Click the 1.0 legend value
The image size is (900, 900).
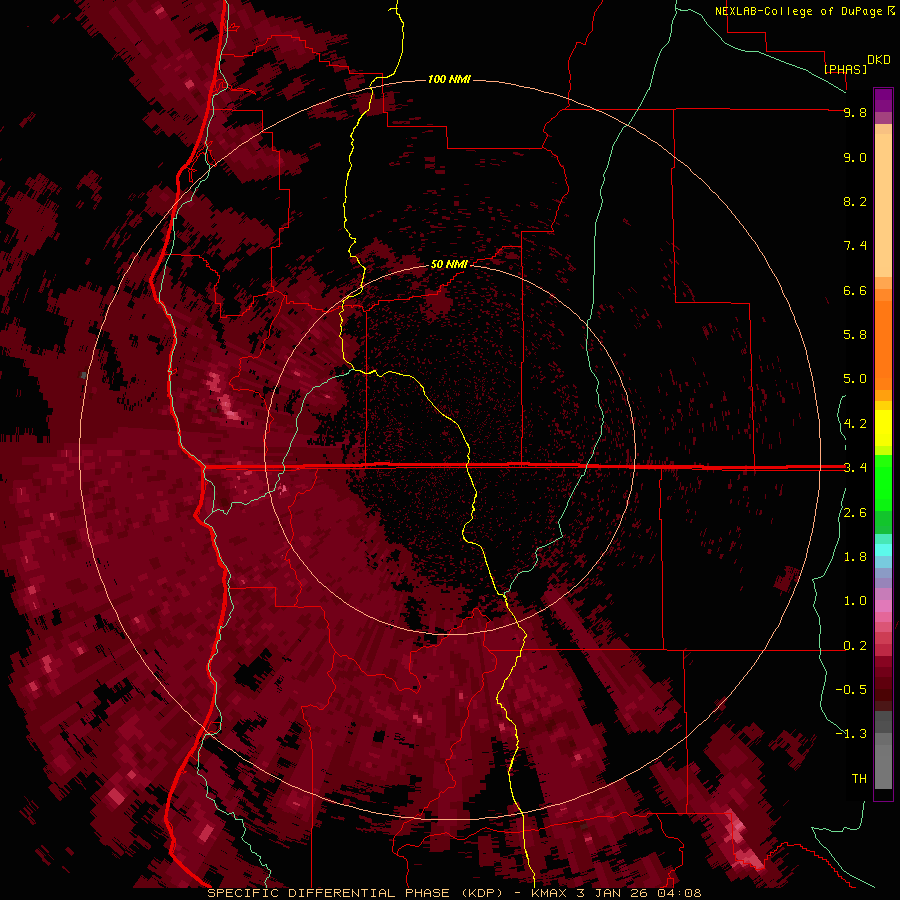(855, 601)
